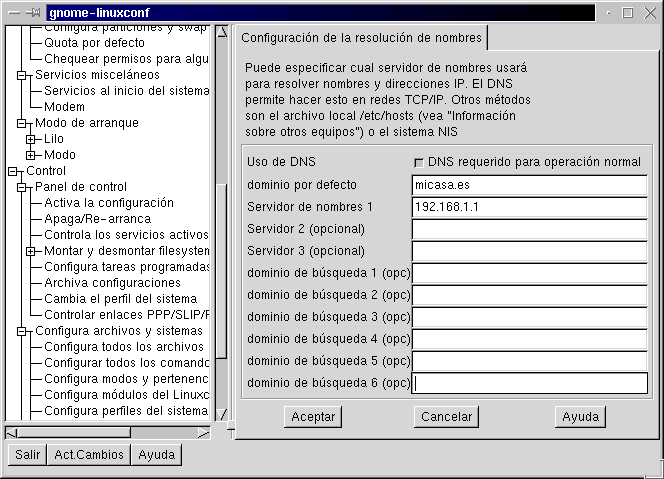
Task: Select 'Chequear permisos para algu' tree item
Action: click(x=126, y=59)
